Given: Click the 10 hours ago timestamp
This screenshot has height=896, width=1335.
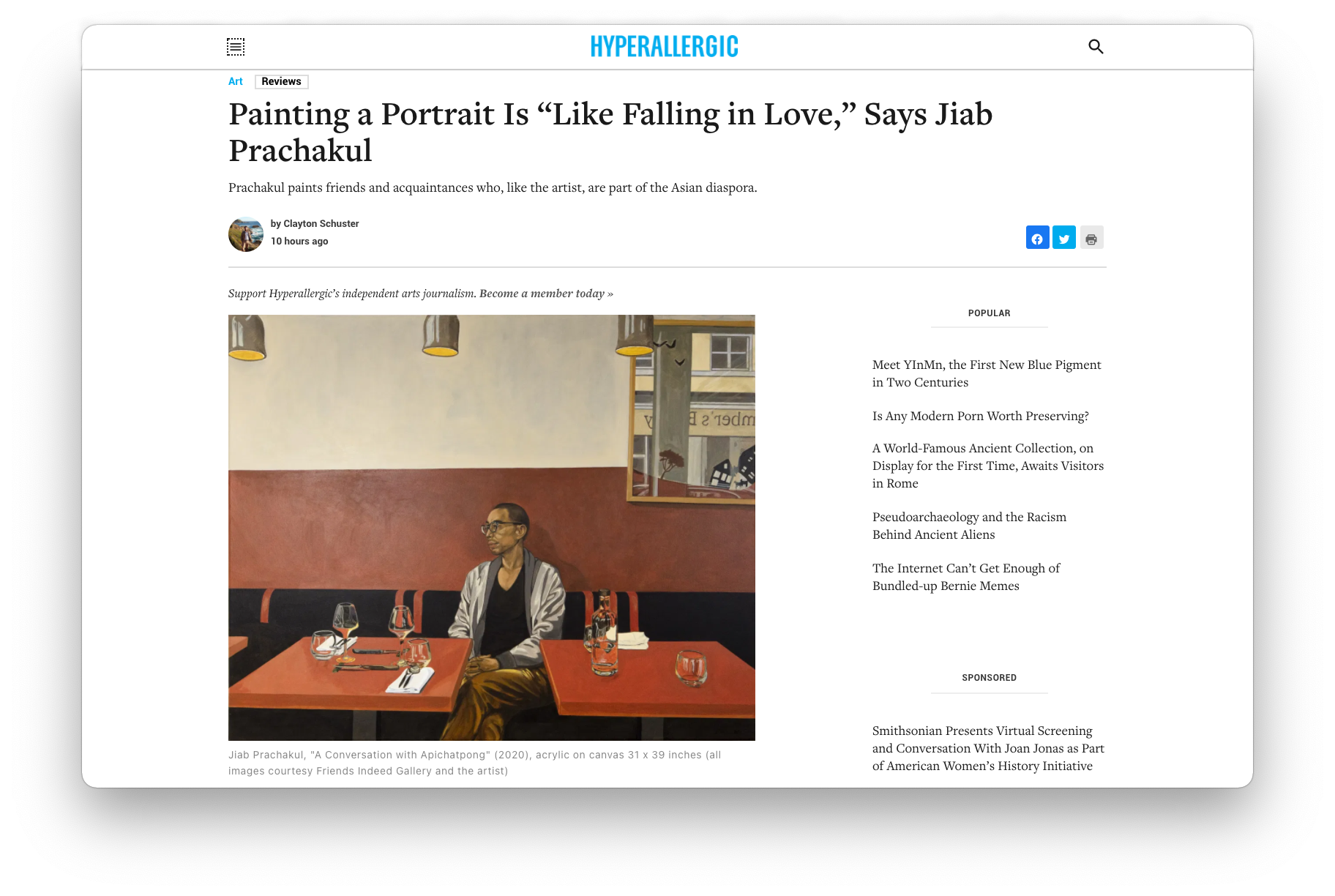Looking at the screenshot, I should (299, 241).
